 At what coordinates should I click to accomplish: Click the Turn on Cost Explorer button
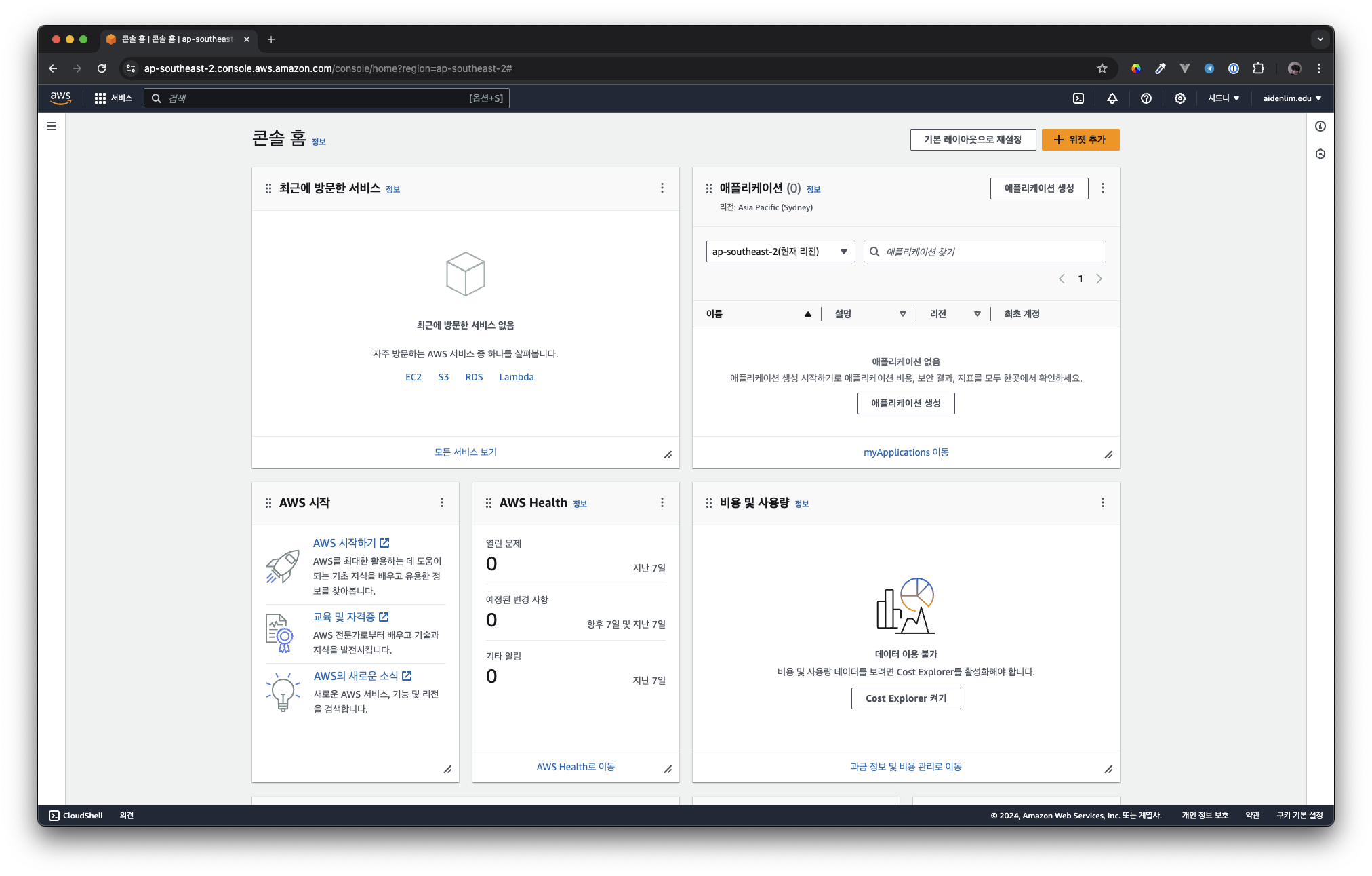(906, 698)
